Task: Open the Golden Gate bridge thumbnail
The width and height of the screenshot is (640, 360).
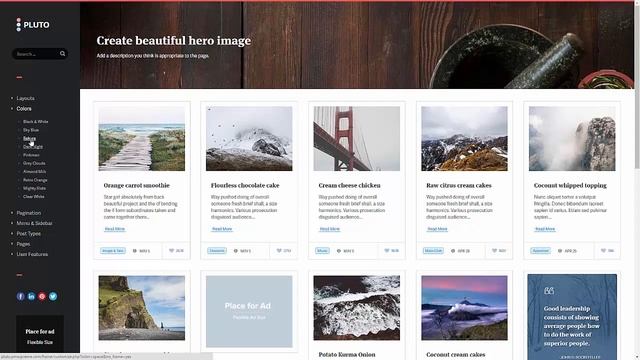Action: [x=357, y=139]
